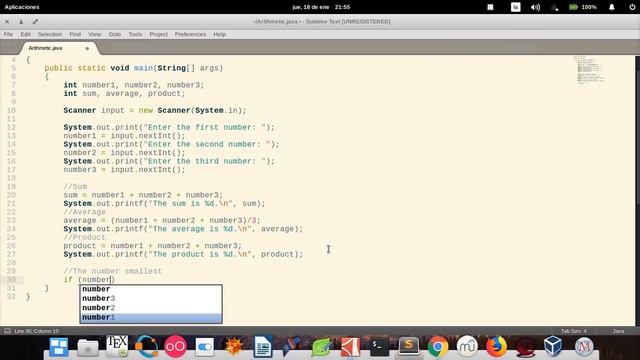Choose 'number2' in the autocomplete popup

point(151,308)
